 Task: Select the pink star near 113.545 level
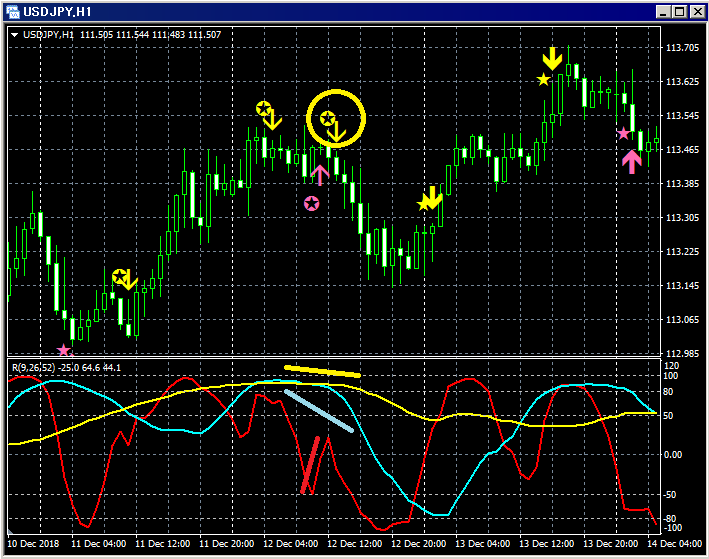(x=624, y=133)
